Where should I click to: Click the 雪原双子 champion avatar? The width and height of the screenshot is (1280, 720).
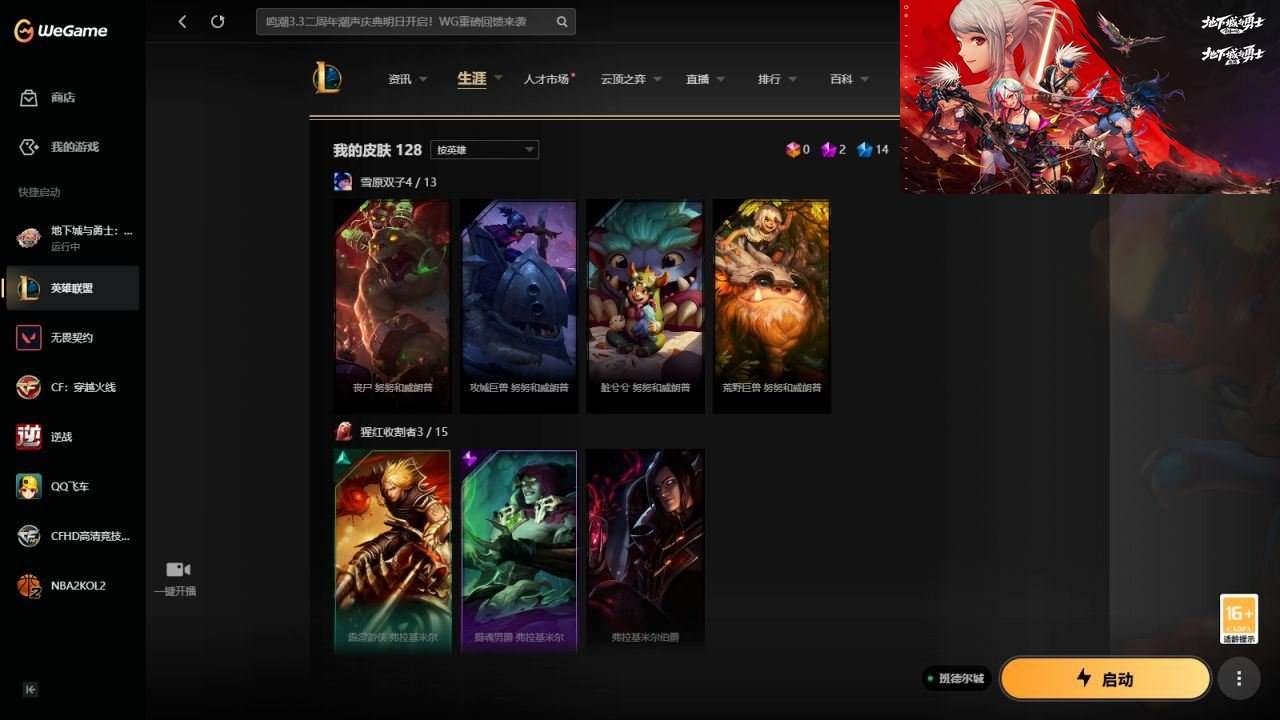tap(343, 181)
